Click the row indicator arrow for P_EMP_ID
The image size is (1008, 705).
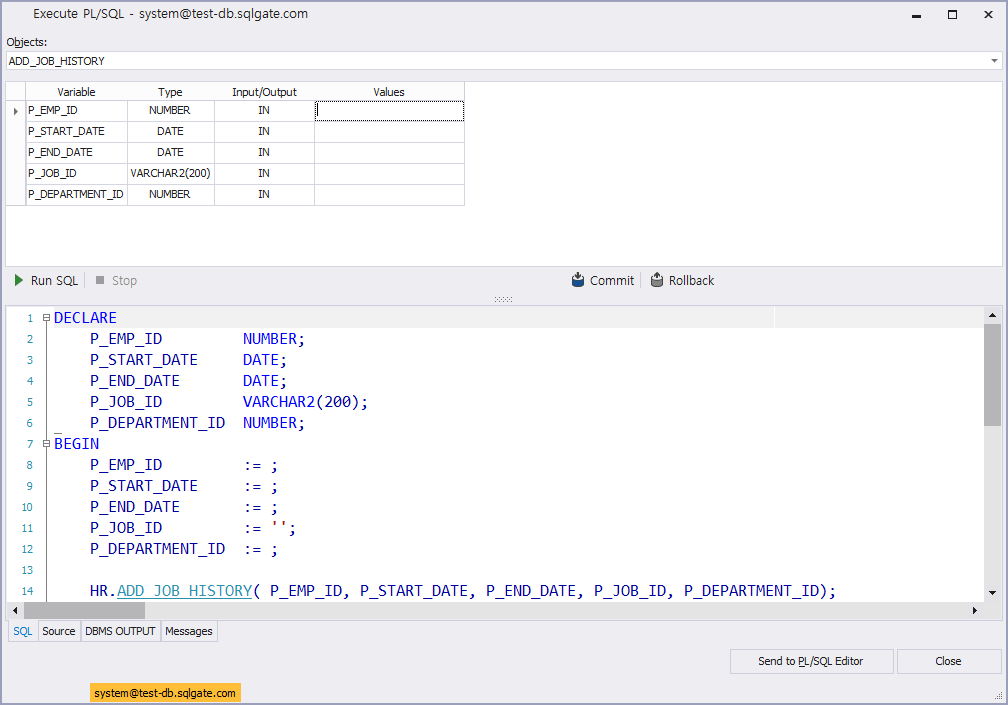pyautogui.click(x=15, y=111)
